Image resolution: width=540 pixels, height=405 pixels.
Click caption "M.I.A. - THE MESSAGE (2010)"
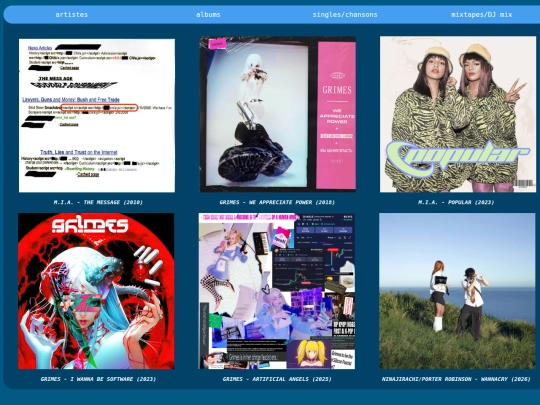[x=98, y=202]
